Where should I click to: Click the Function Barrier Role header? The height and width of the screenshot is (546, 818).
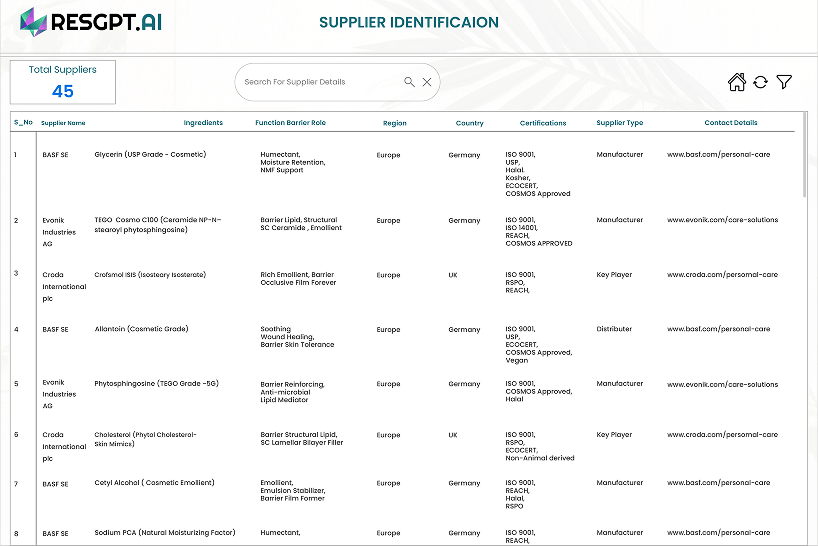tap(290, 123)
